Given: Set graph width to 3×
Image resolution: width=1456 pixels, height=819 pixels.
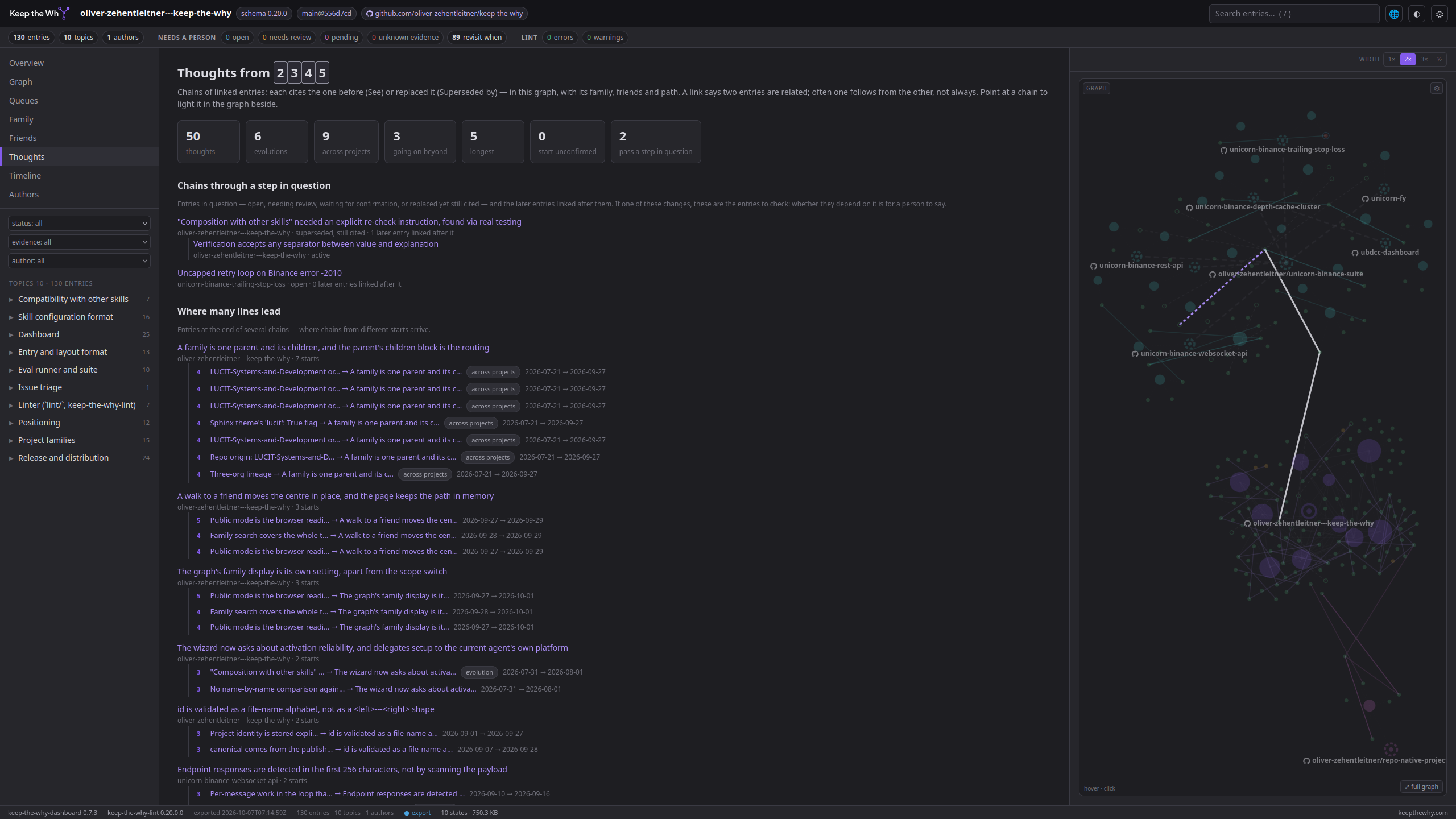Looking at the screenshot, I should click(x=1424, y=59).
